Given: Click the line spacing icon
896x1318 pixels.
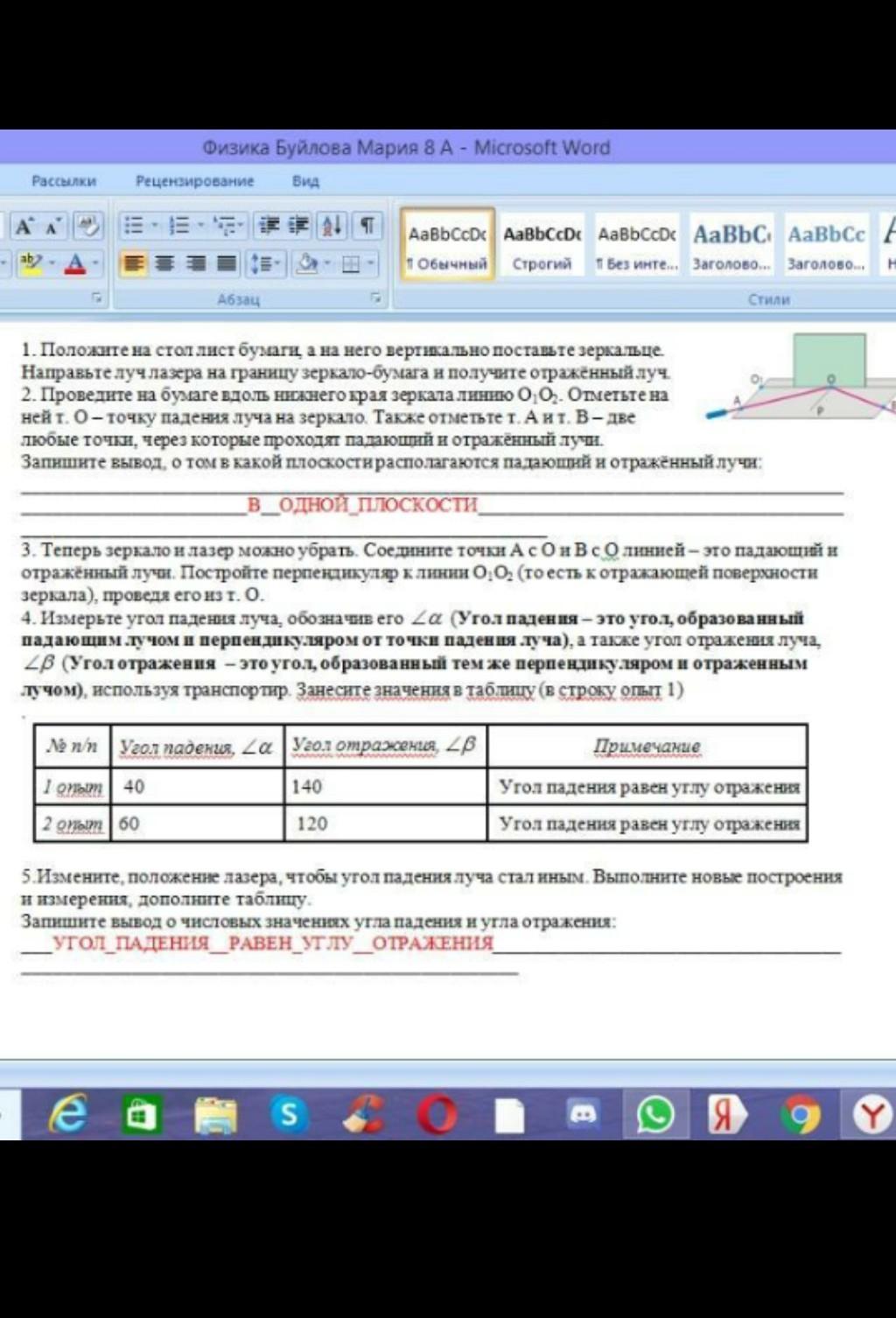Looking at the screenshot, I should pyautogui.click(x=260, y=263).
